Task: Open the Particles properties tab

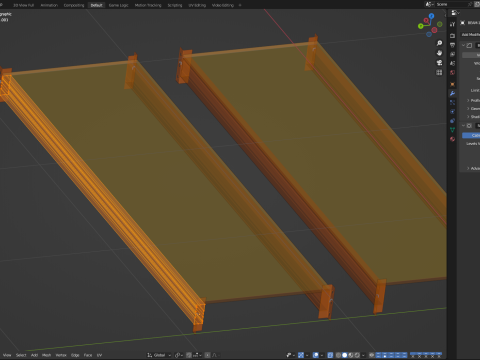Action: pyautogui.click(x=452, y=102)
